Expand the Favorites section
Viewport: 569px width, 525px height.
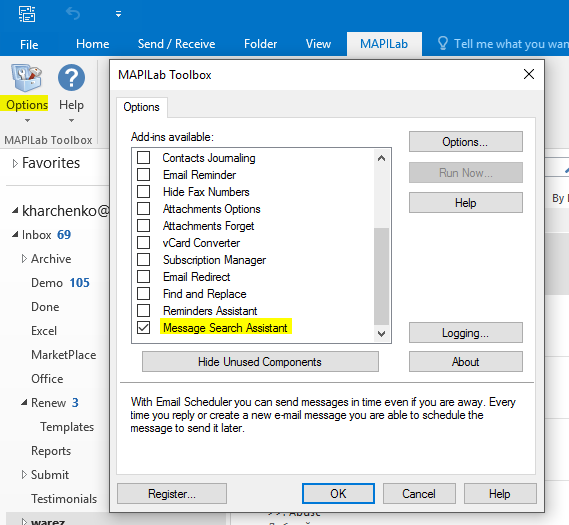[15, 163]
